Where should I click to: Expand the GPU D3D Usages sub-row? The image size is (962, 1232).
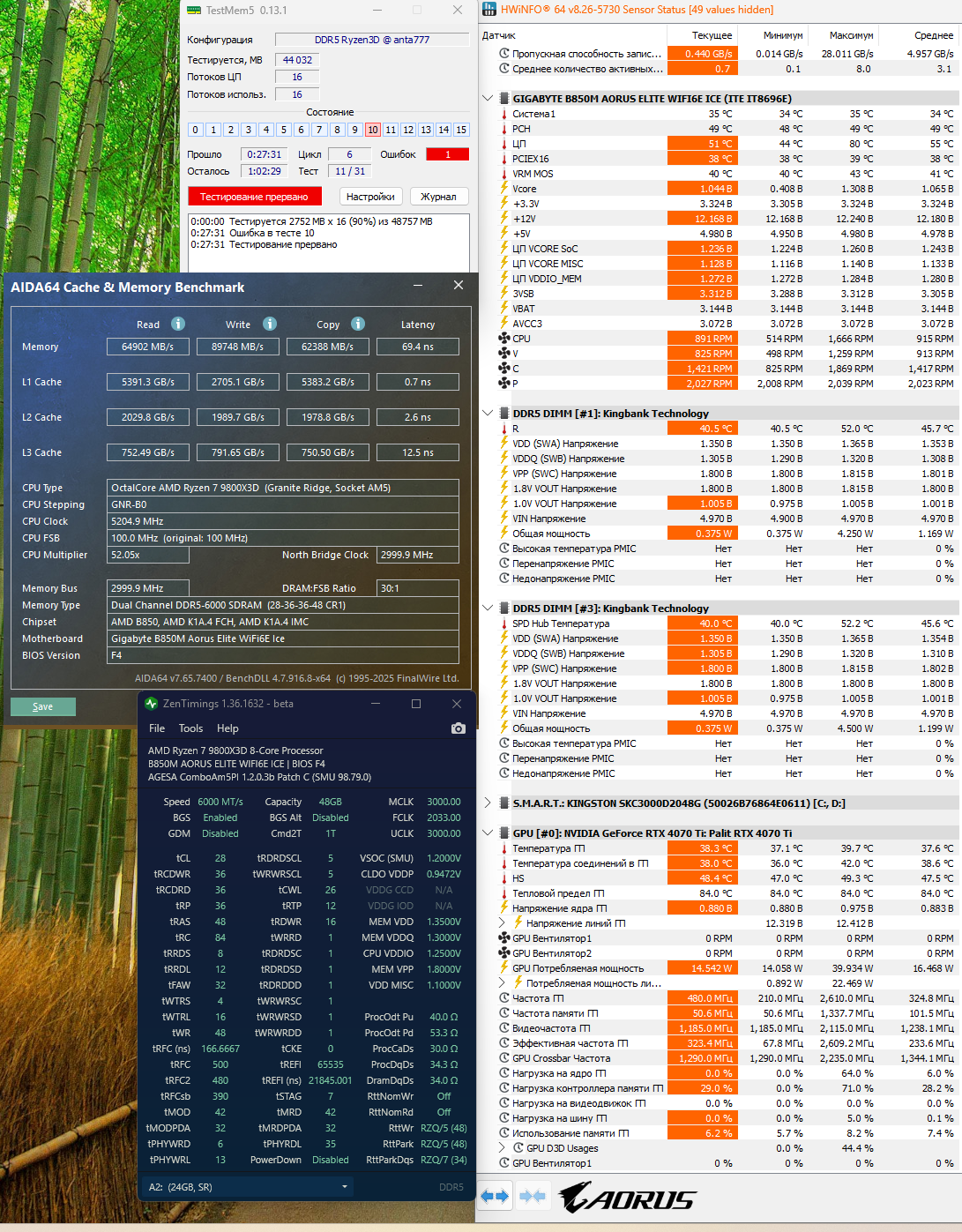(503, 1148)
